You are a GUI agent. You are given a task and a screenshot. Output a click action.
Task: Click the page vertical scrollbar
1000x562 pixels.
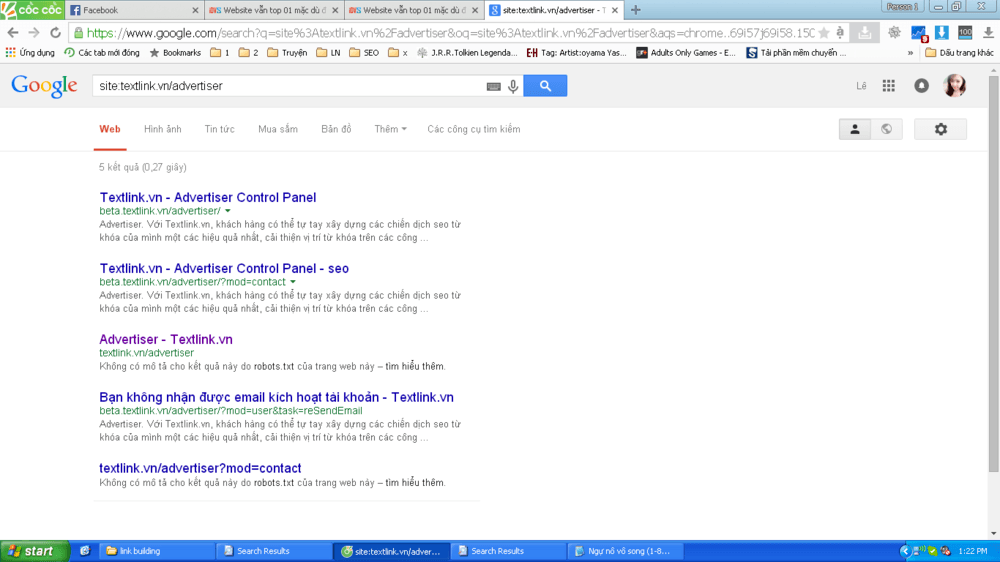click(994, 274)
